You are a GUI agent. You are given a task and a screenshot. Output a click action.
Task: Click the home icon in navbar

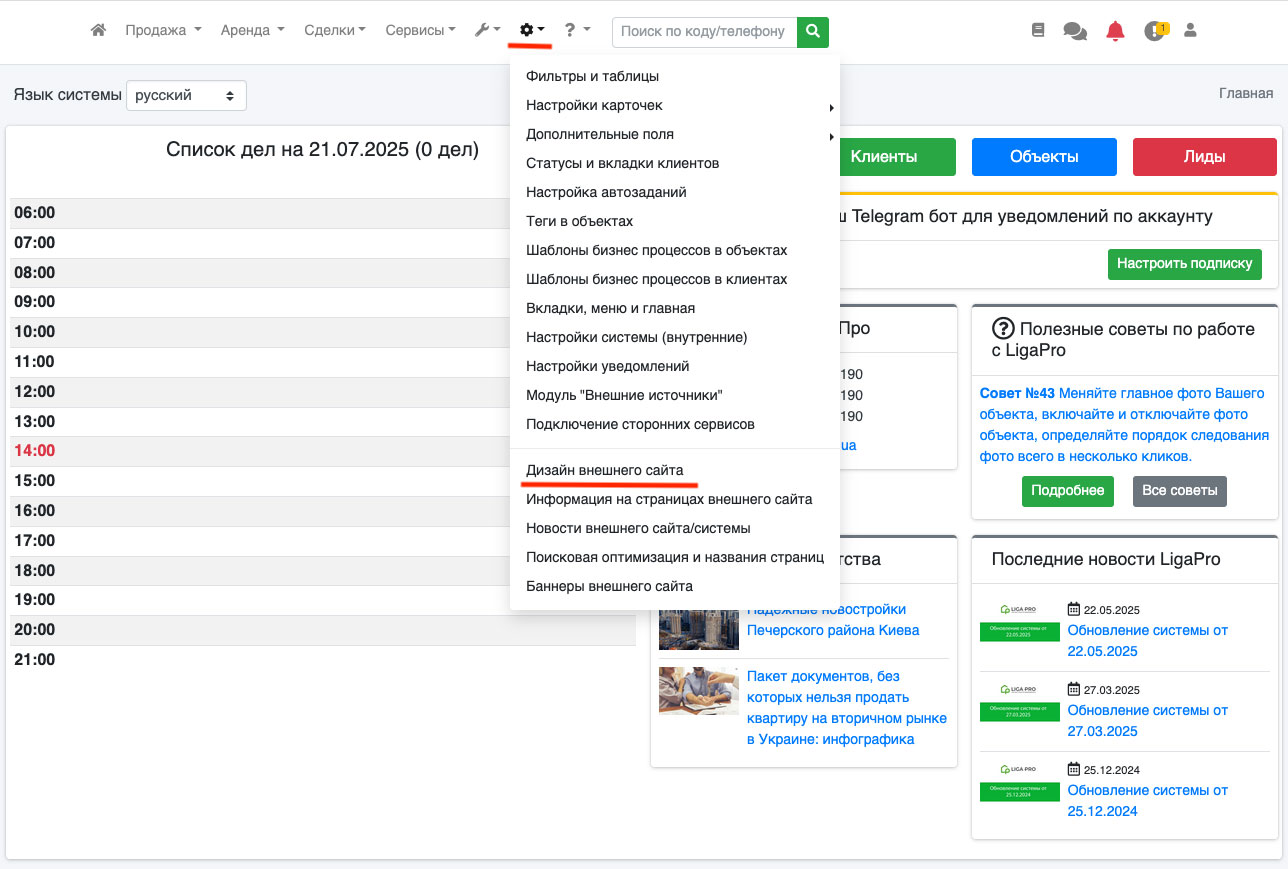98,31
